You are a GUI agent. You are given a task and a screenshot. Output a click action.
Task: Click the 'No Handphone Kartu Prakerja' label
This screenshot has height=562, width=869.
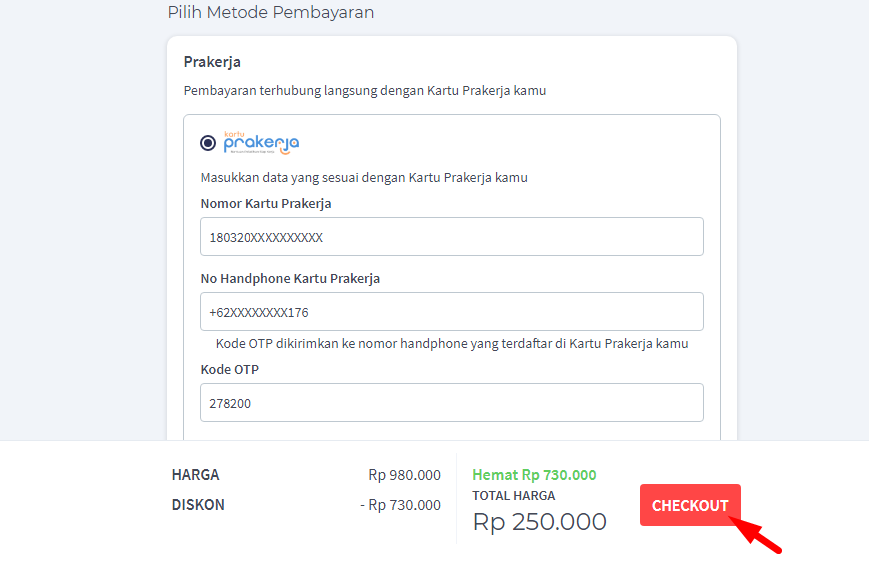coord(290,279)
